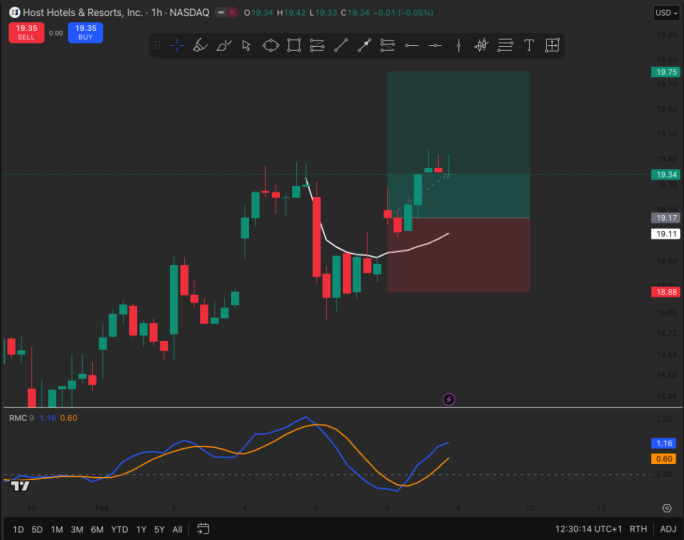684x540 pixels.
Task: Click the 18.88 stop-loss price label
Action: click(666, 292)
